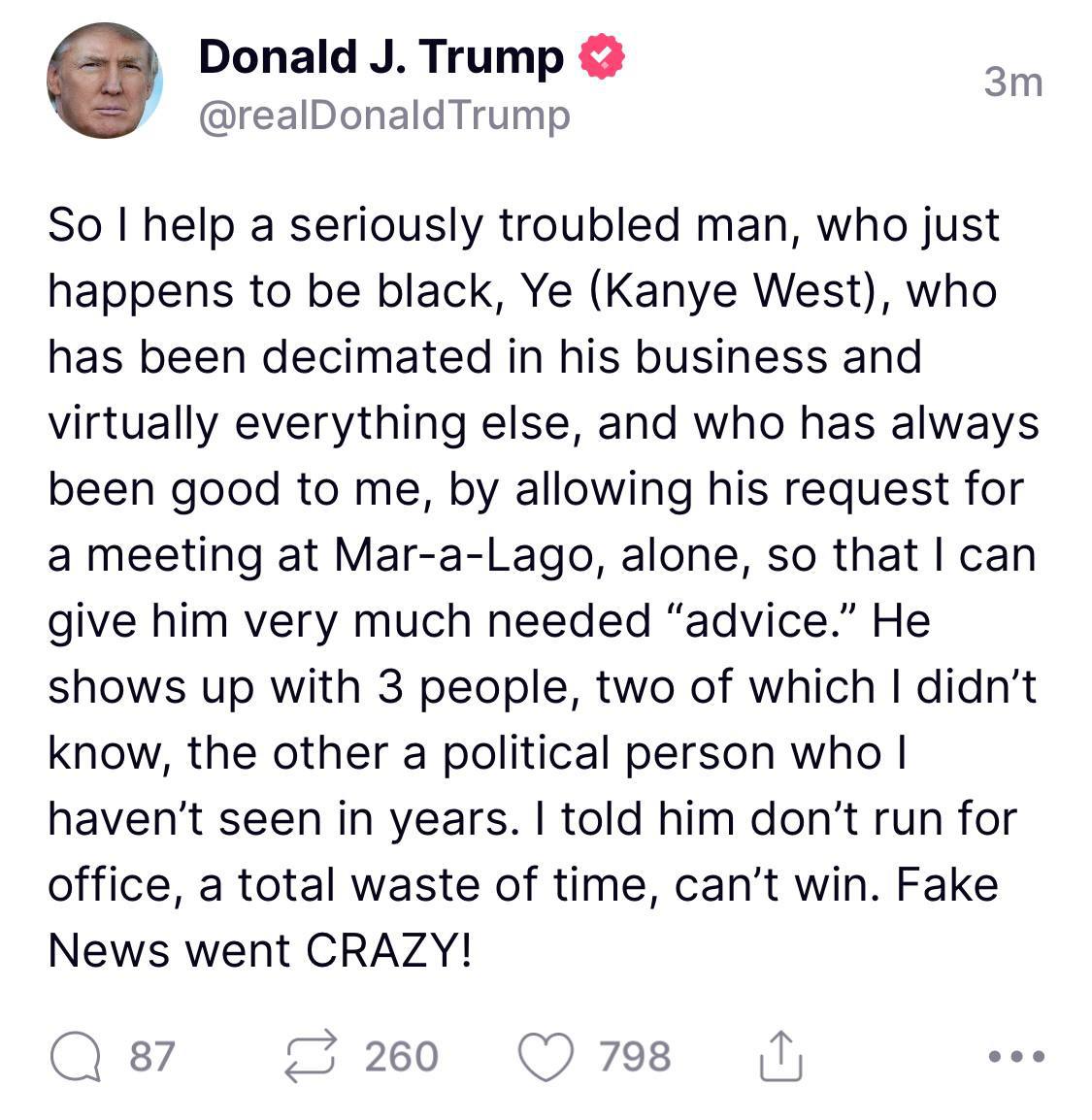This screenshot has height=1120, width=1092.
Task: Tap the repost arrows icon
Action: point(310,1056)
